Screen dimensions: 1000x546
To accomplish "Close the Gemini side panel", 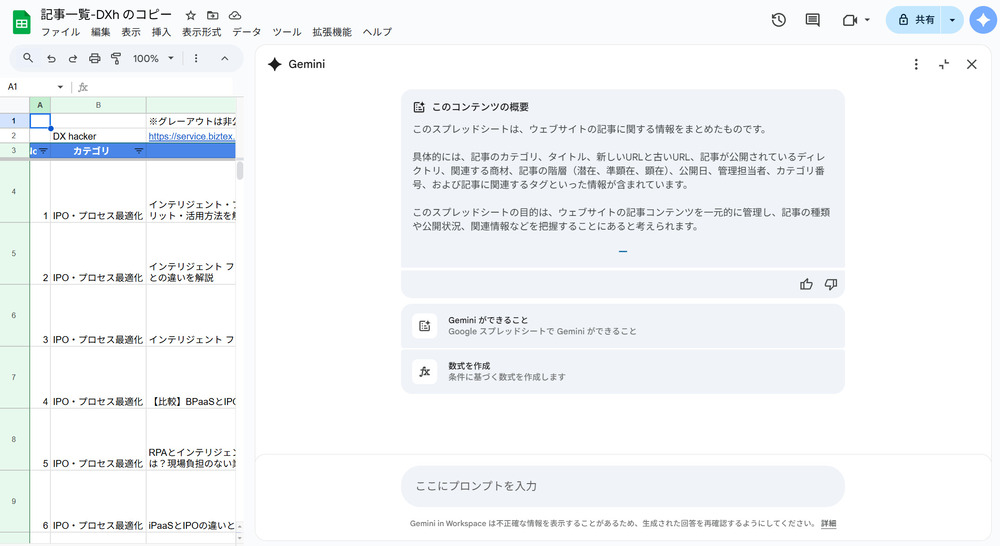I will 971,64.
